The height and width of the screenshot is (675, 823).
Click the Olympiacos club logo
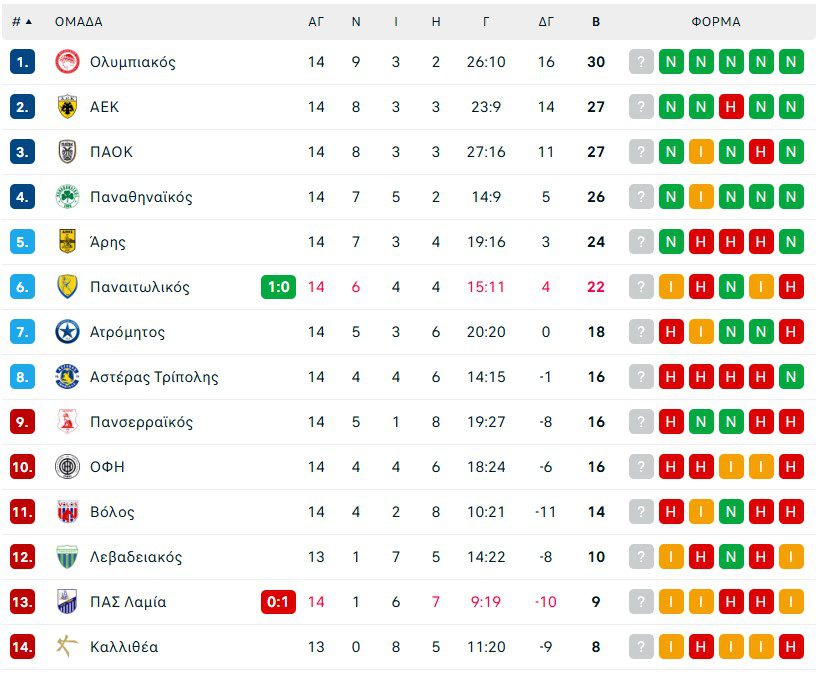67,62
